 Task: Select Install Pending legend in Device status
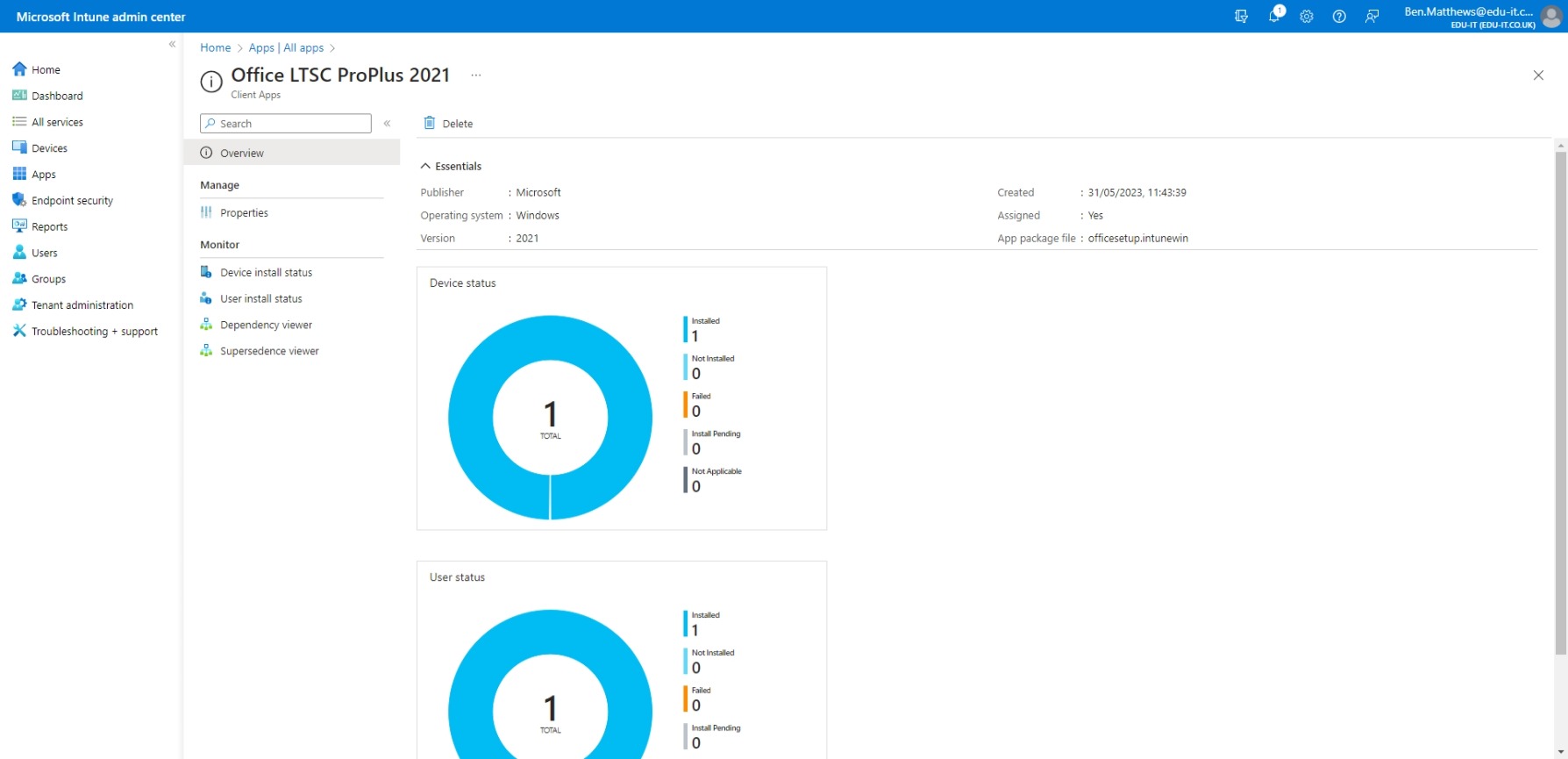coord(712,442)
